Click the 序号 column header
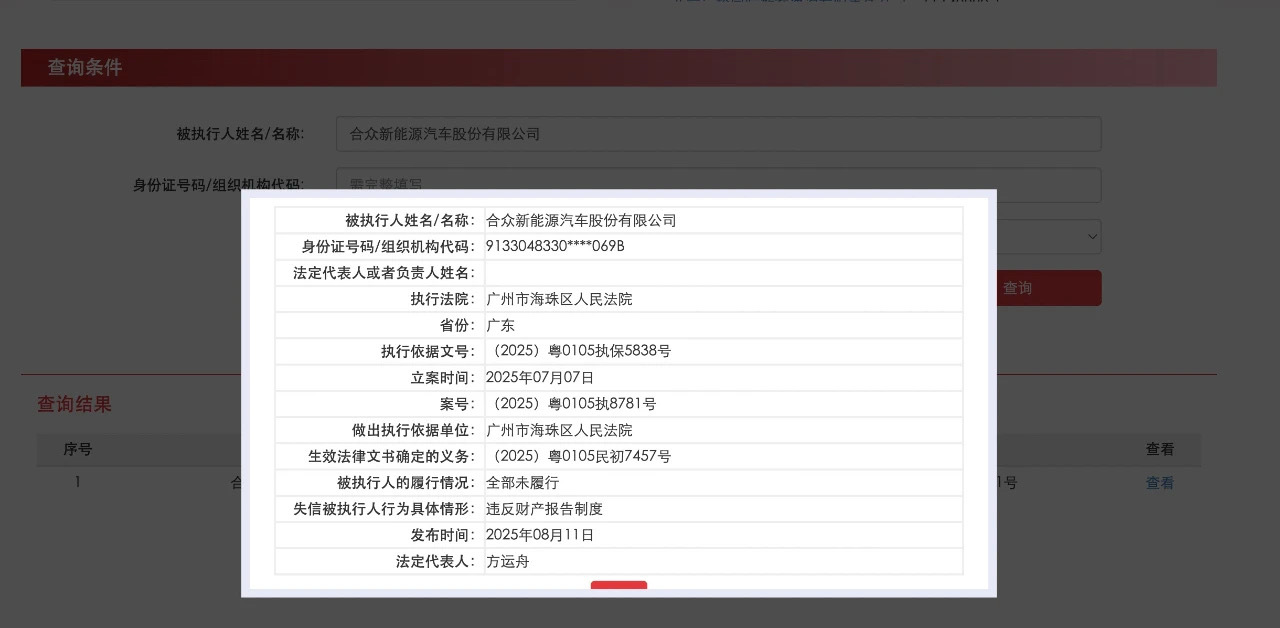Viewport: 1280px width, 628px height. [x=78, y=450]
